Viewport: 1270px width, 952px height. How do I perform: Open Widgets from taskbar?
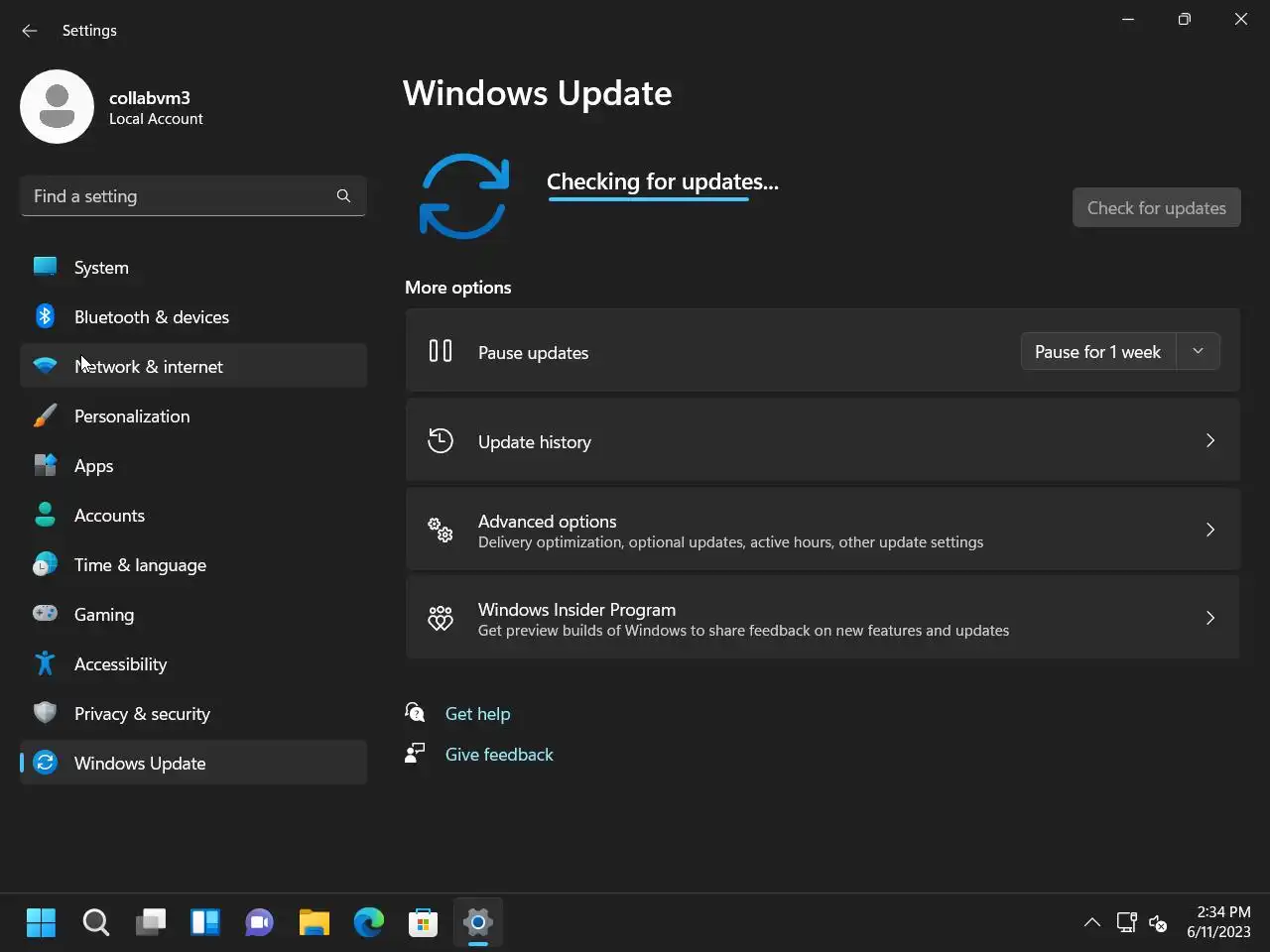[x=204, y=922]
